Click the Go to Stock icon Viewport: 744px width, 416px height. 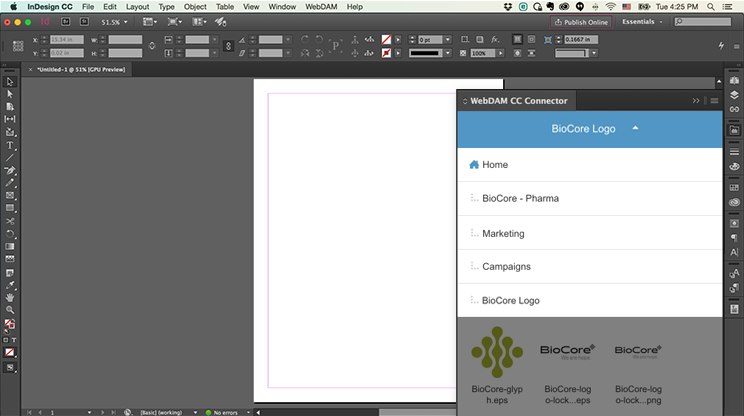(x=84, y=22)
